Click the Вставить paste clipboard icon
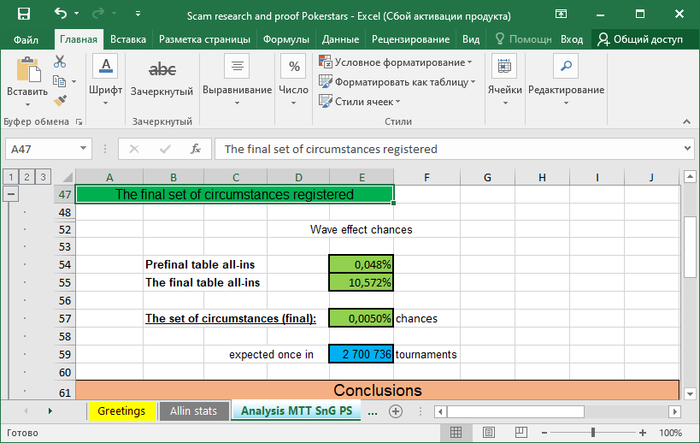This screenshot has height=443, width=700. (28, 70)
